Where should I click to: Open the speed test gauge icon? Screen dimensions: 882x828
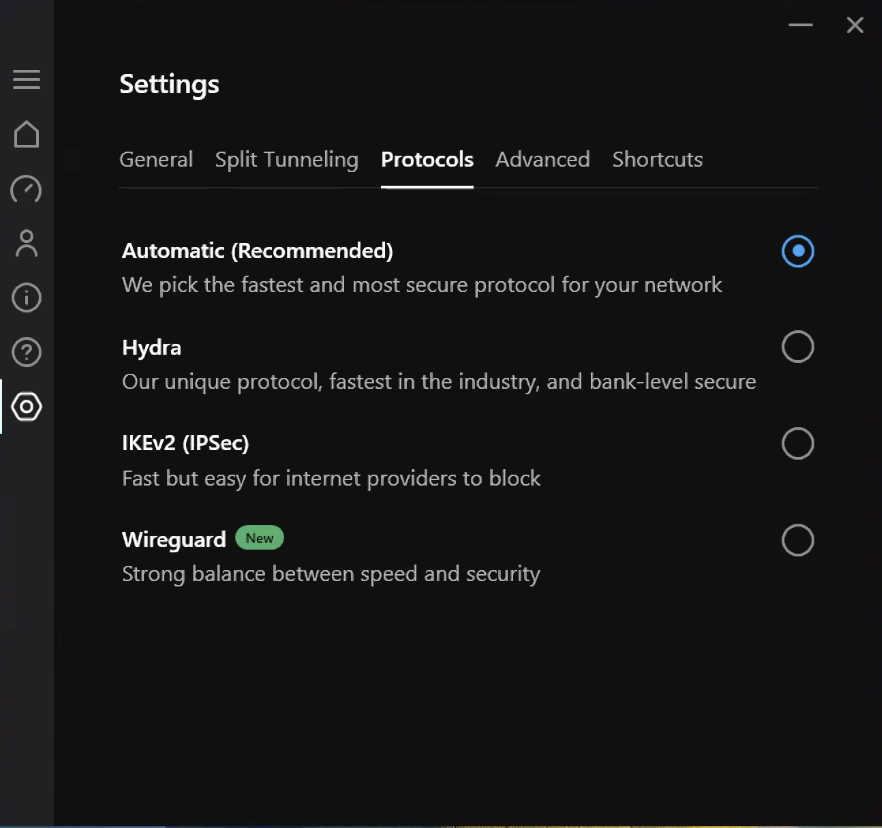point(26,189)
